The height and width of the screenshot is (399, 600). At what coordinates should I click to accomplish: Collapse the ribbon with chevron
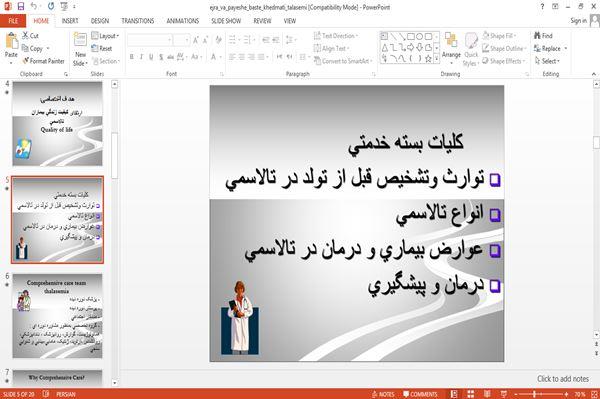tap(594, 74)
